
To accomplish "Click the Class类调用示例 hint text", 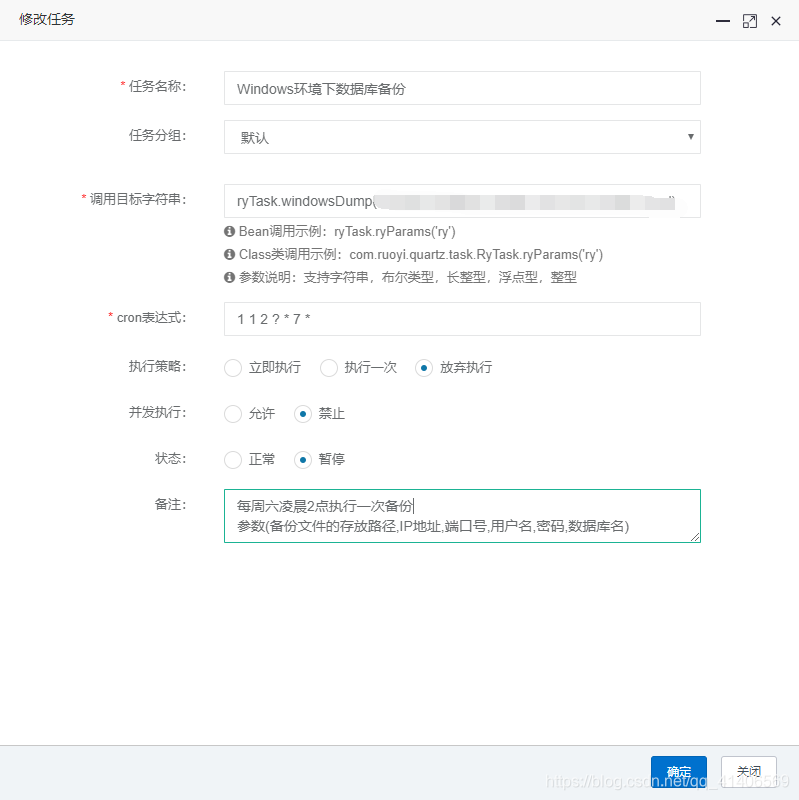I will [x=421, y=254].
